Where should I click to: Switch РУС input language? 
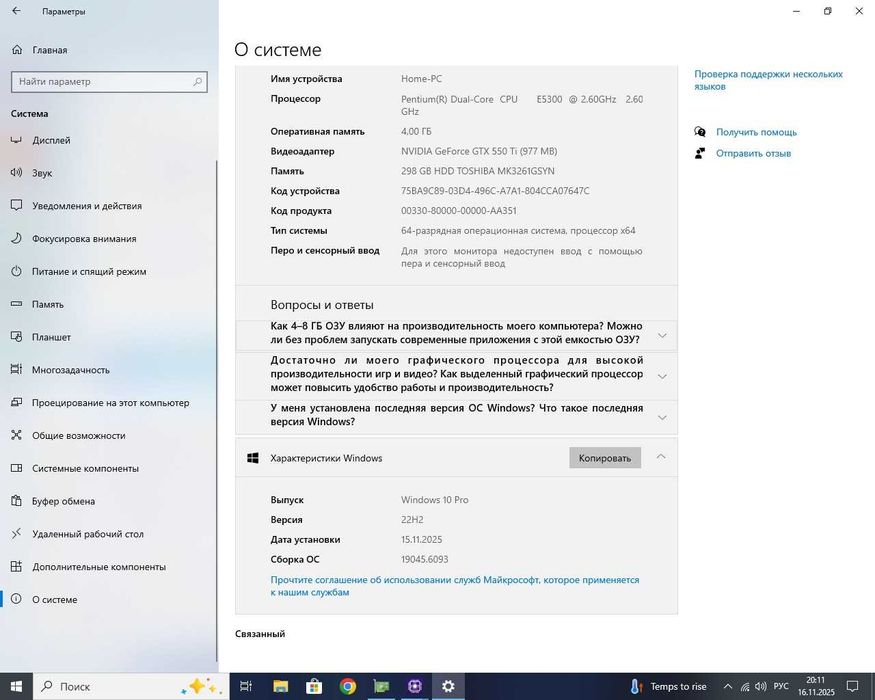[781, 687]
